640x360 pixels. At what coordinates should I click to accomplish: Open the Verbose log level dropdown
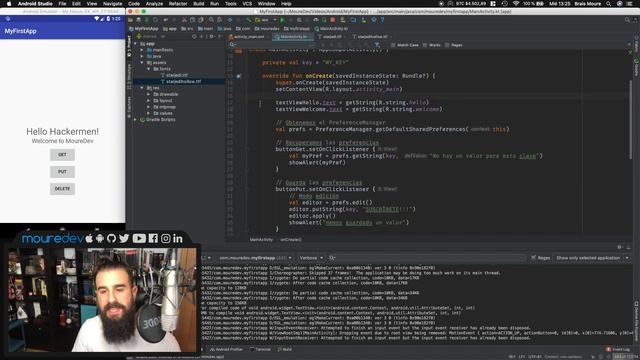(x=311, y=258)
